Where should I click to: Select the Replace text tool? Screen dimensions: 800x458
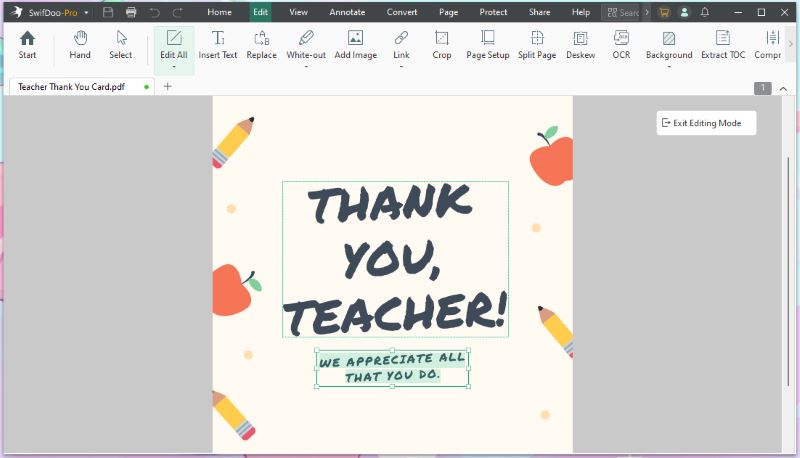[x=262, y=44]
